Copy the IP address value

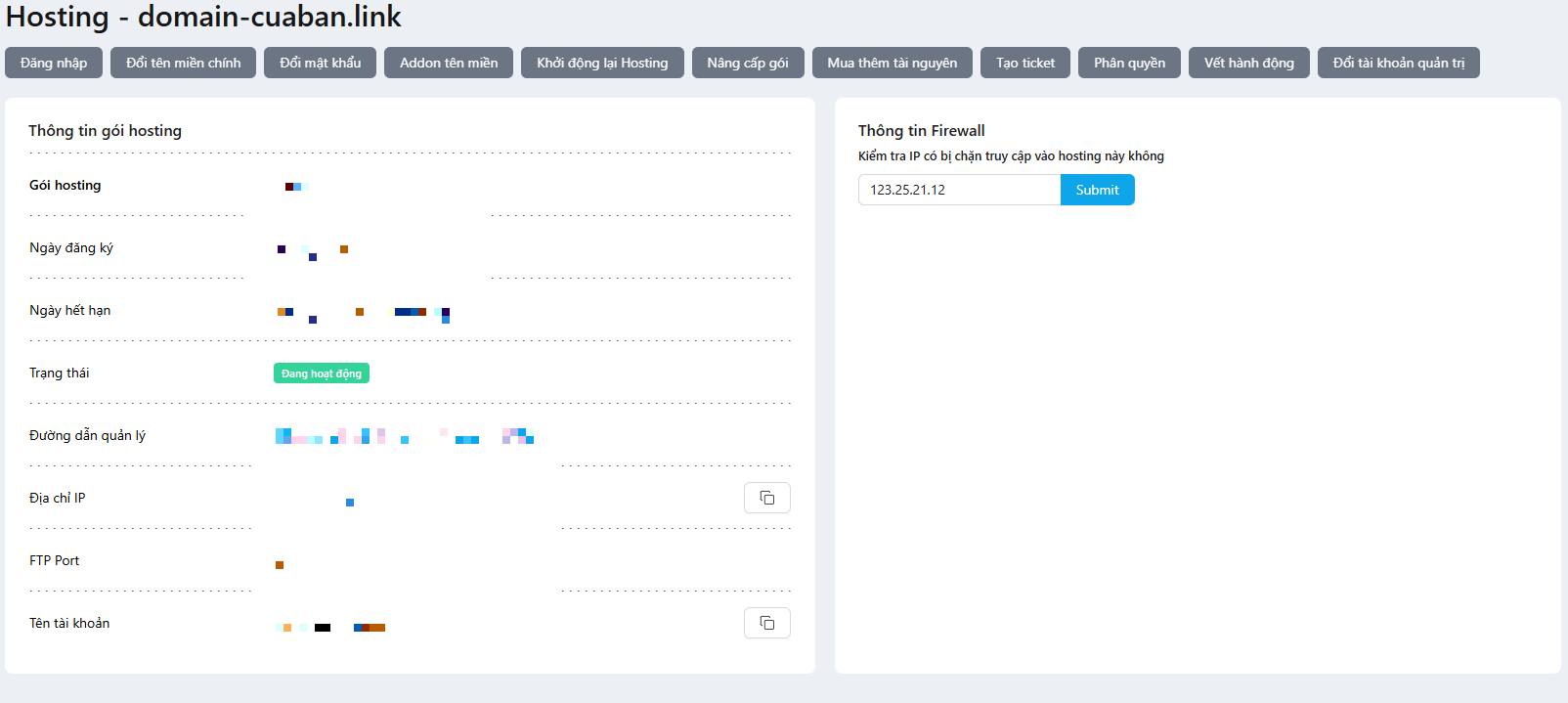pyautogui.click(x=767, y=498)
